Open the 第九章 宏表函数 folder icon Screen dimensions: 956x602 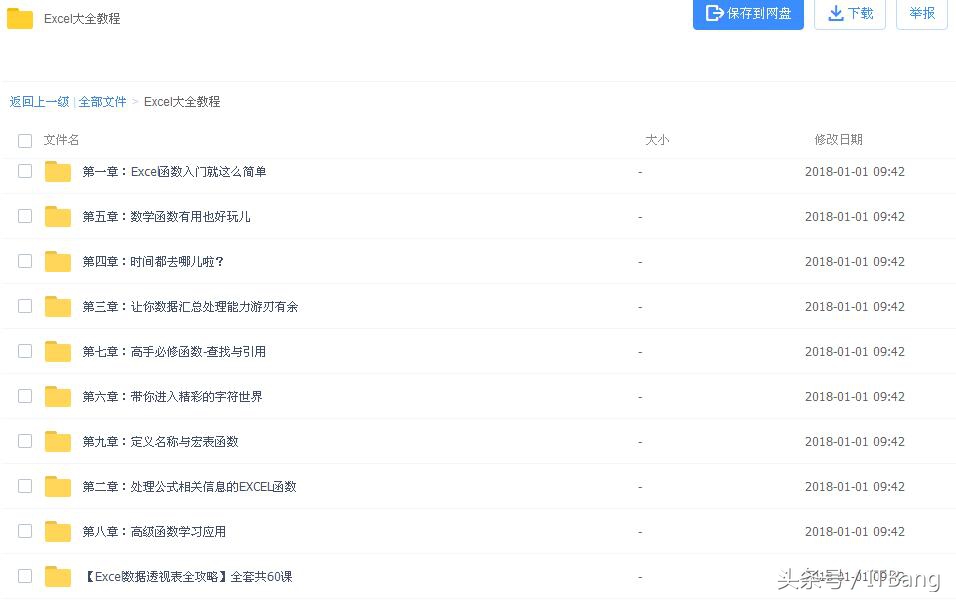[x=57, y=441]
